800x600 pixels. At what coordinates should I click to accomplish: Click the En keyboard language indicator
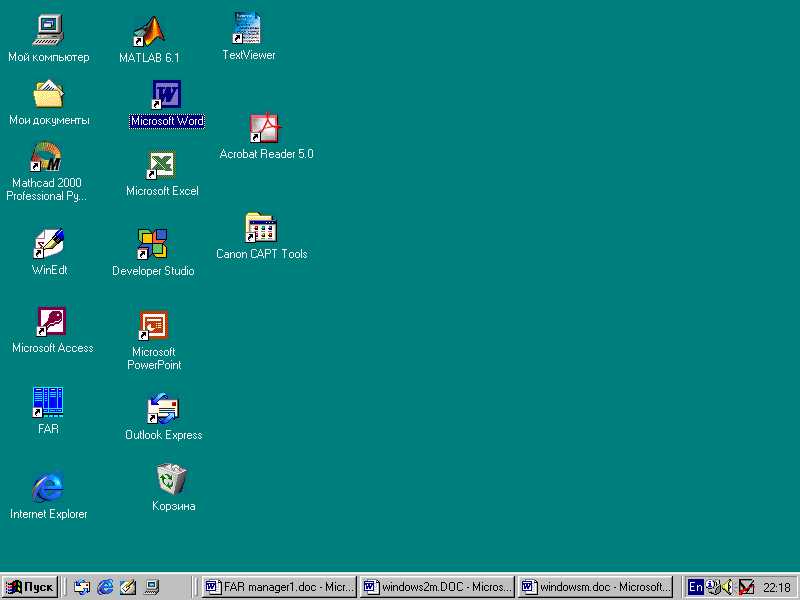(x=695, y=587)
